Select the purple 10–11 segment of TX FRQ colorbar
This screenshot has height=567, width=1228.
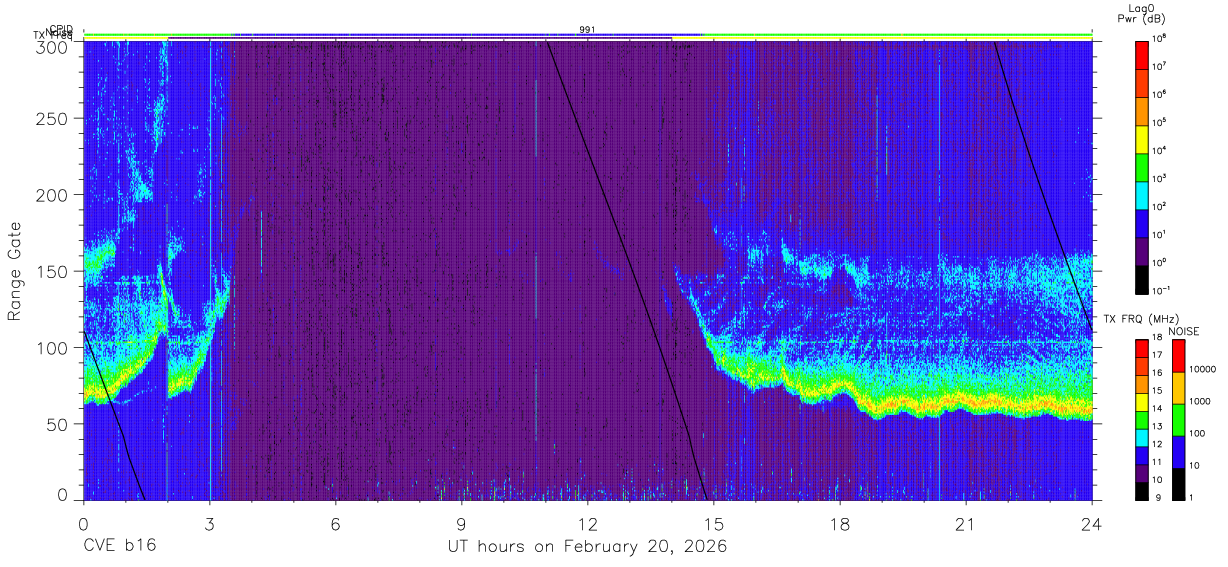pyautogui.click(x=1142, y=472)
